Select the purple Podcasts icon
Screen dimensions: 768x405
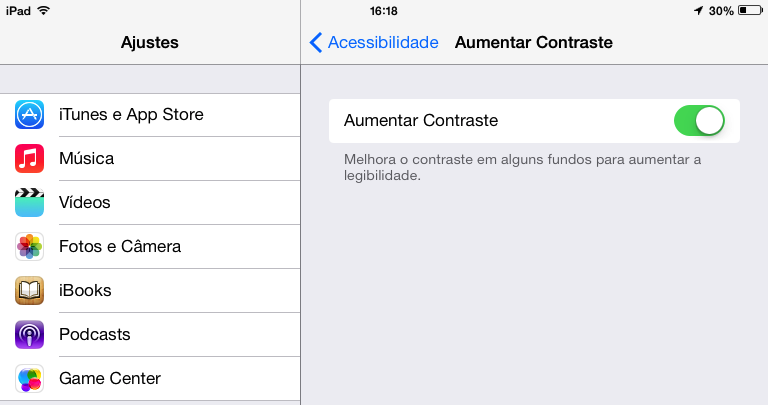point(29,334)
